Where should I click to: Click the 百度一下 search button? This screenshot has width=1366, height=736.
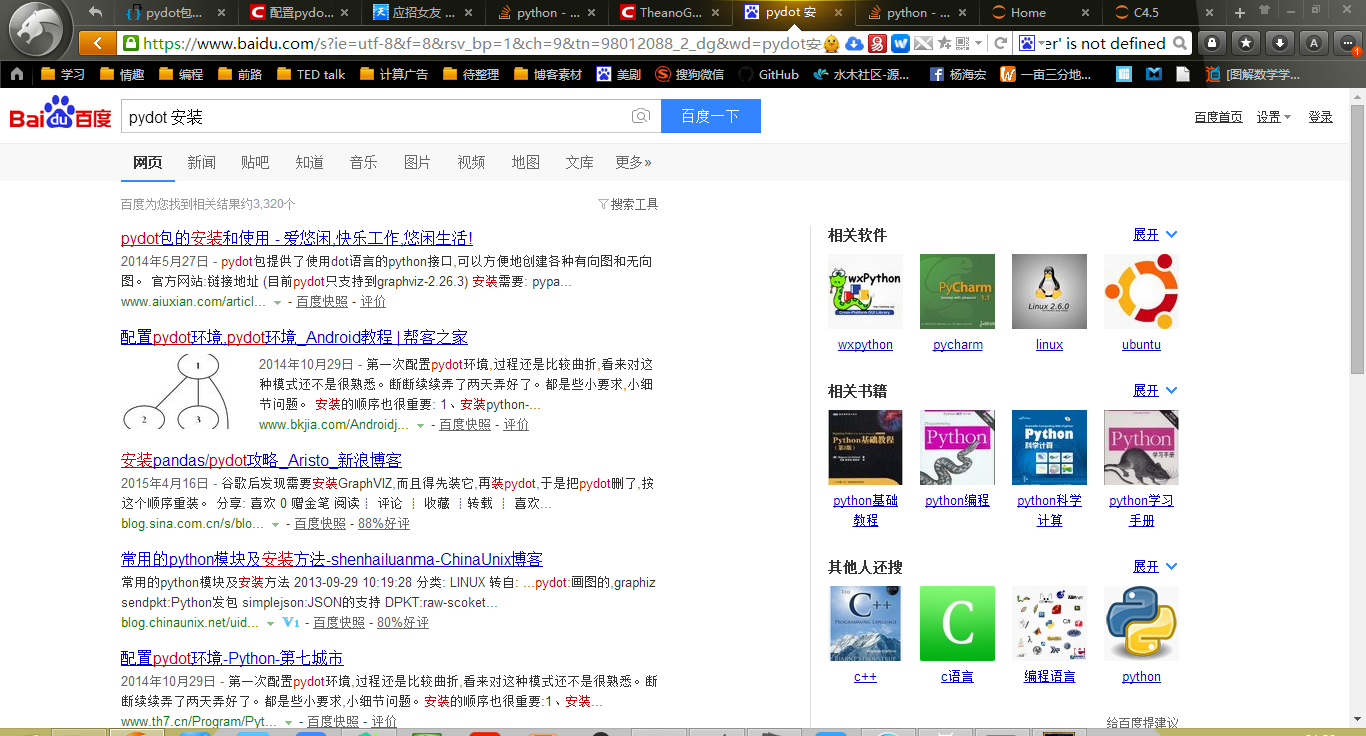click(710, 116)
